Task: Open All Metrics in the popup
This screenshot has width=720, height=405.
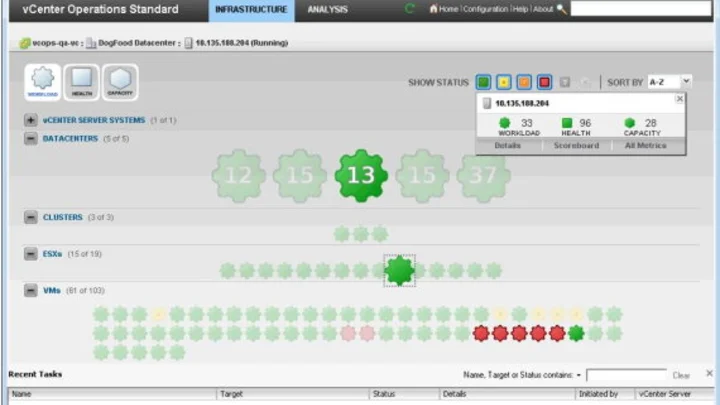Action: 646,145
